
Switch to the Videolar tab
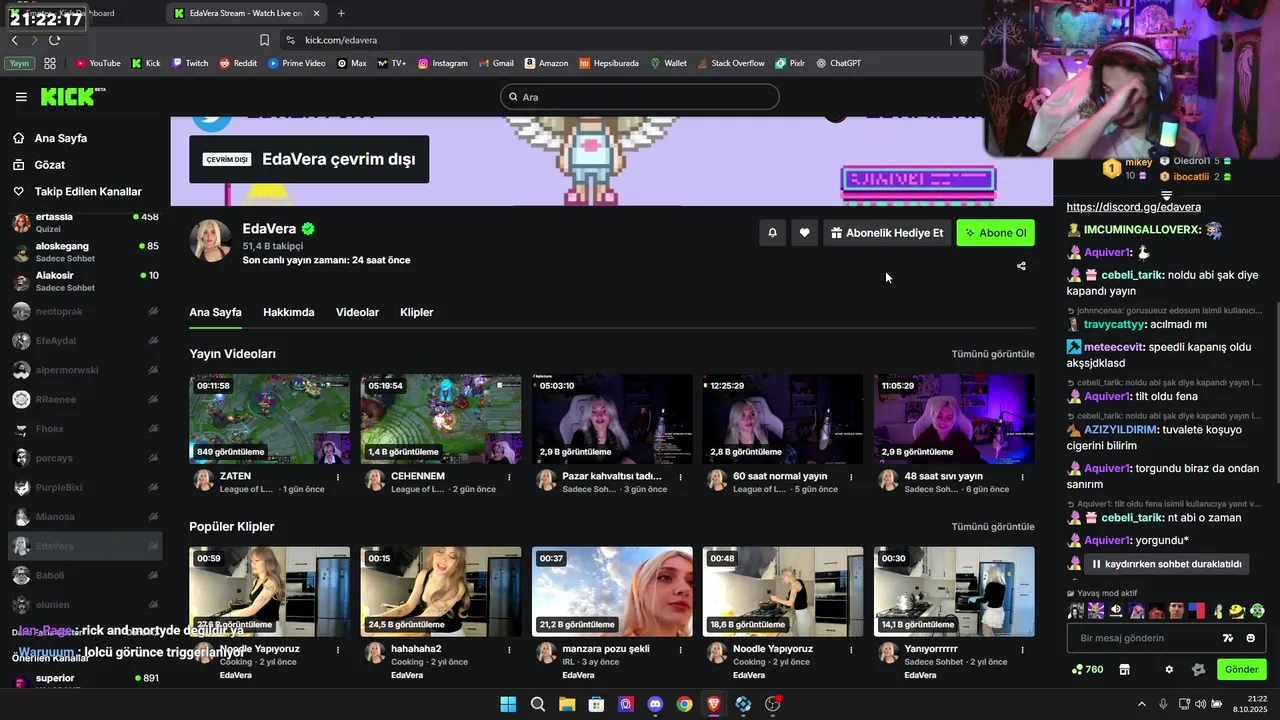357,312
